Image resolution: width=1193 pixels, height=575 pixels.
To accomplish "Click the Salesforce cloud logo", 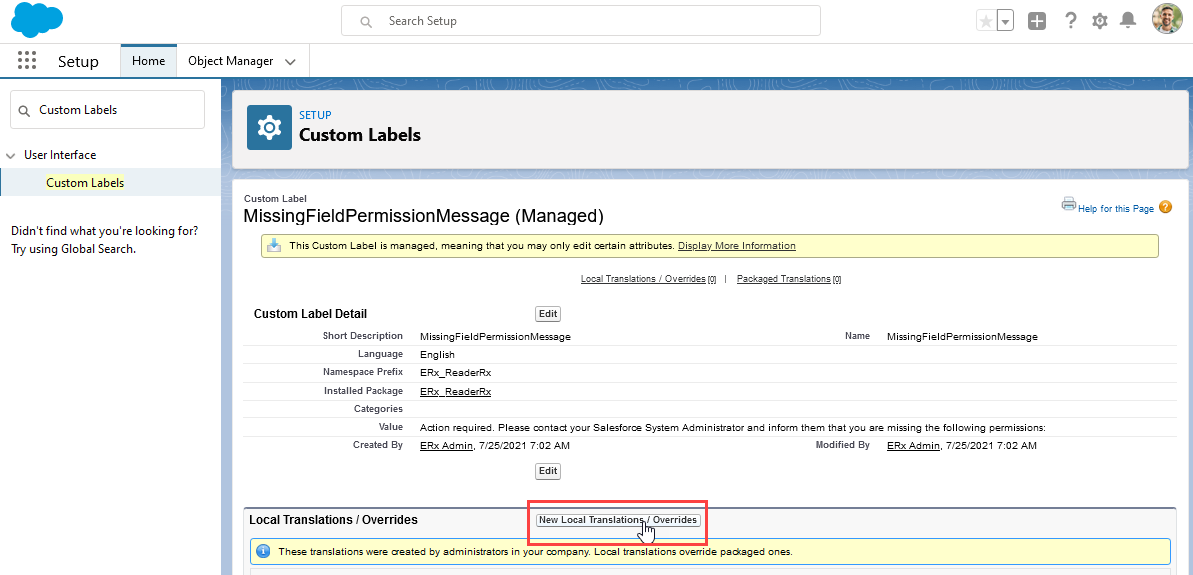I will (x=37, y=20).
